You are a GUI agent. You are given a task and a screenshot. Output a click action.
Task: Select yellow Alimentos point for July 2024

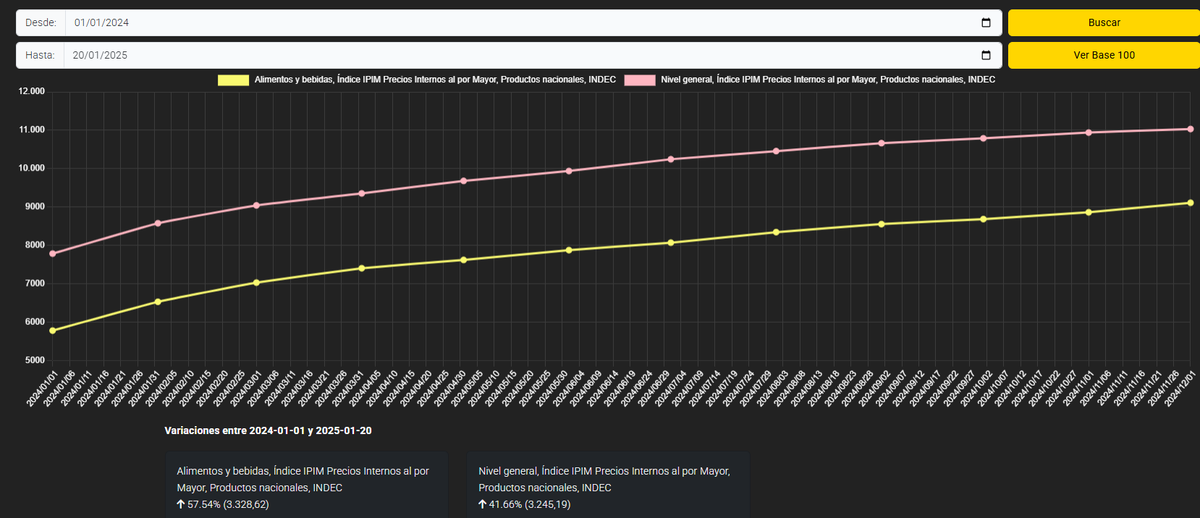click(x=671, y=242)
